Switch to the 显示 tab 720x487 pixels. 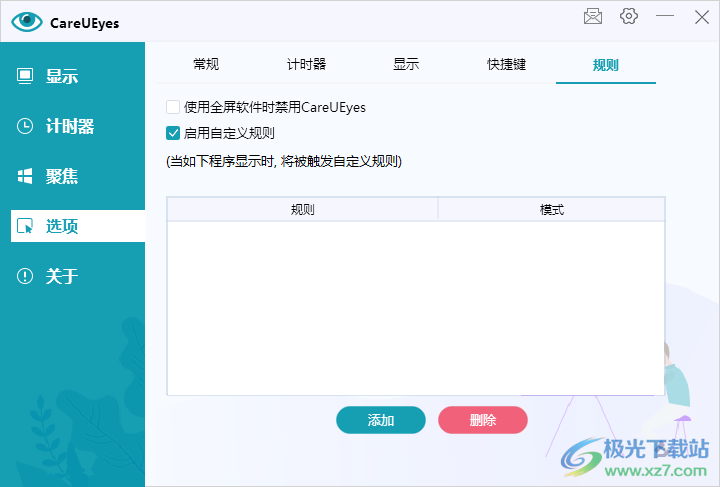(x=406, y=64)
